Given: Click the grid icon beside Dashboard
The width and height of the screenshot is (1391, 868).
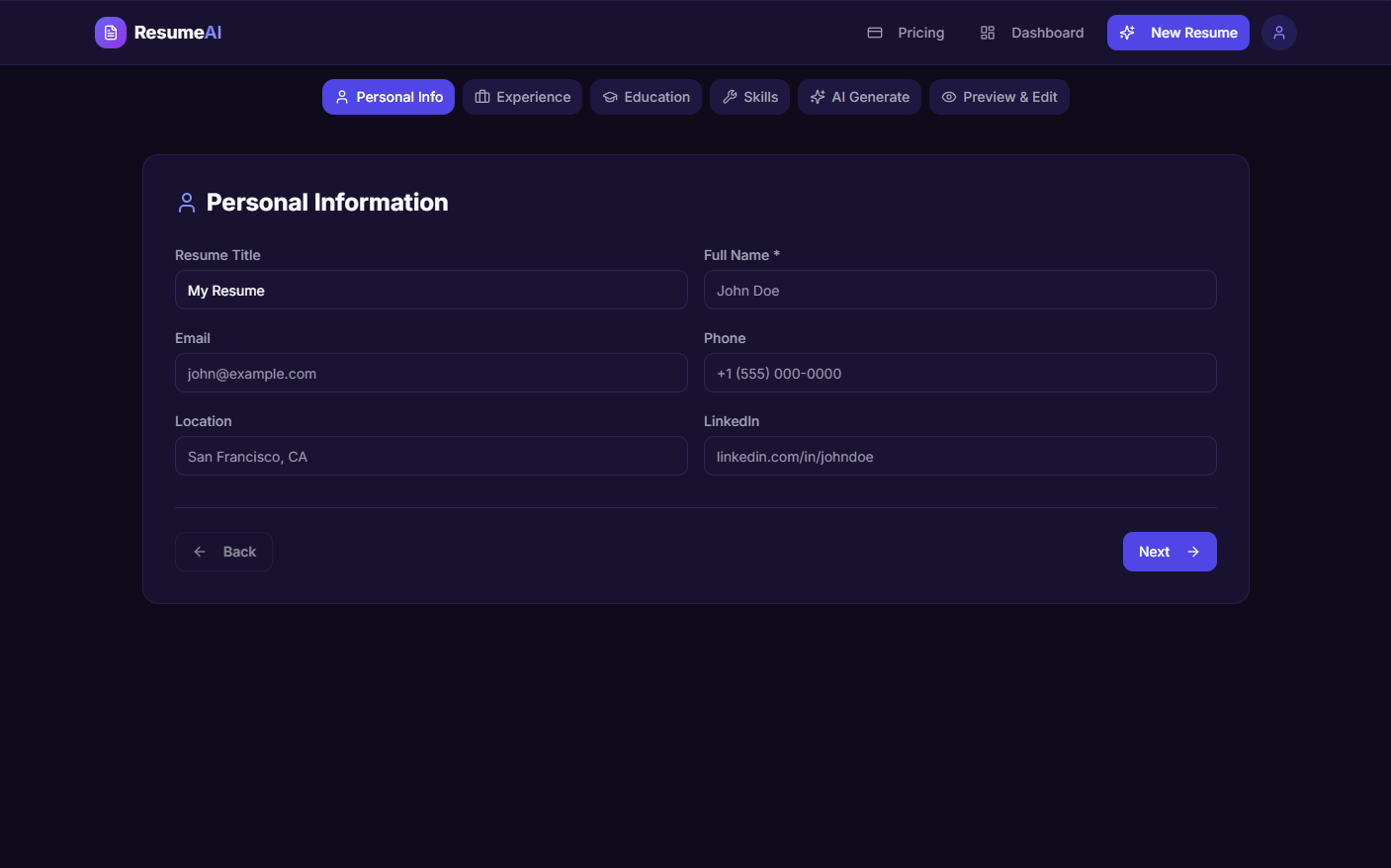Looking at the screenshot, I should tap(987, 32).
